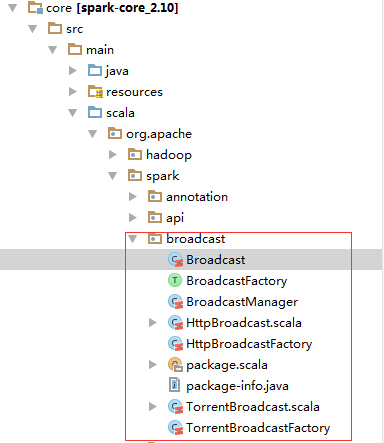The width and height of the screenshot is (384, 443).
Task: Click the Broadcast class icon
Action: 175,260
